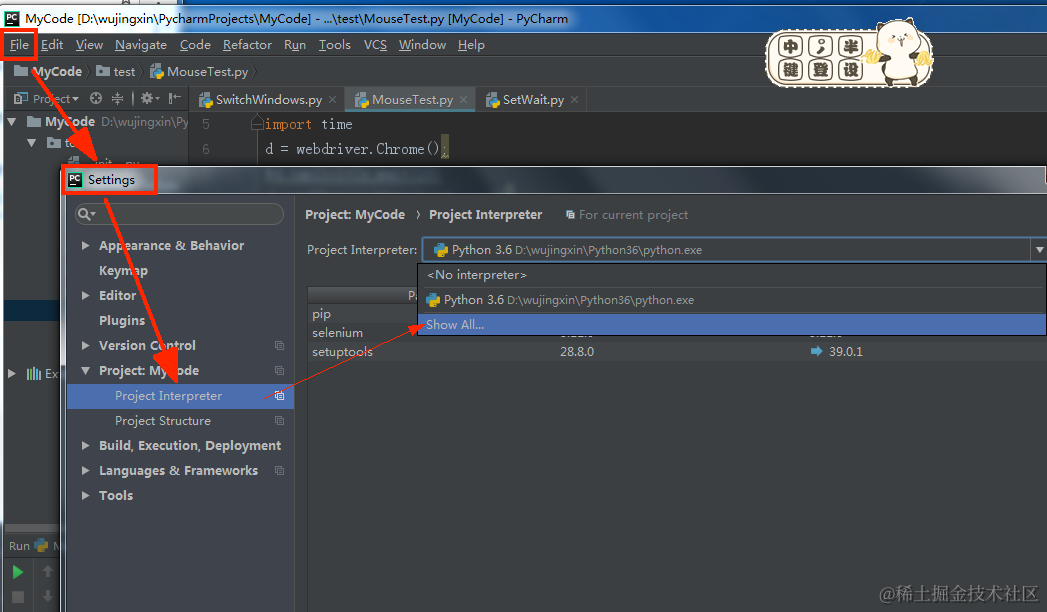Open the Project view dropdown

46,99
